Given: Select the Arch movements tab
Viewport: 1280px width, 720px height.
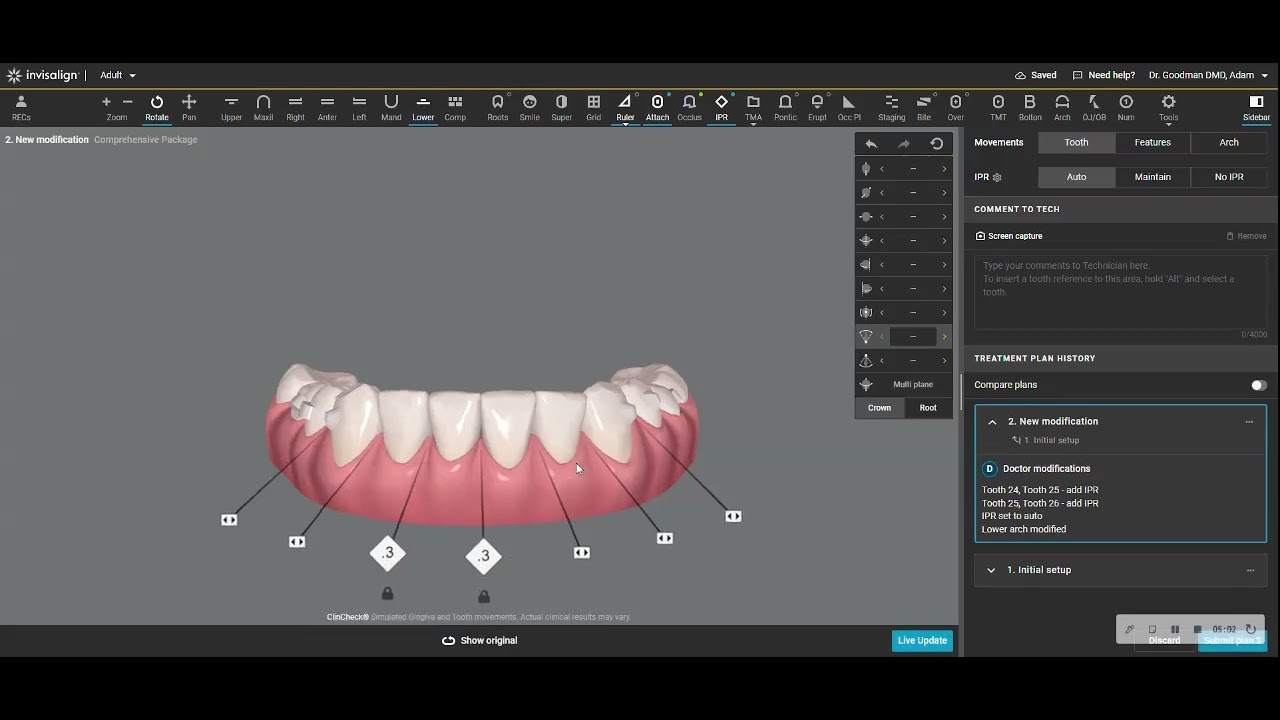Looking at the screenshot, I should pos(1229,143).
